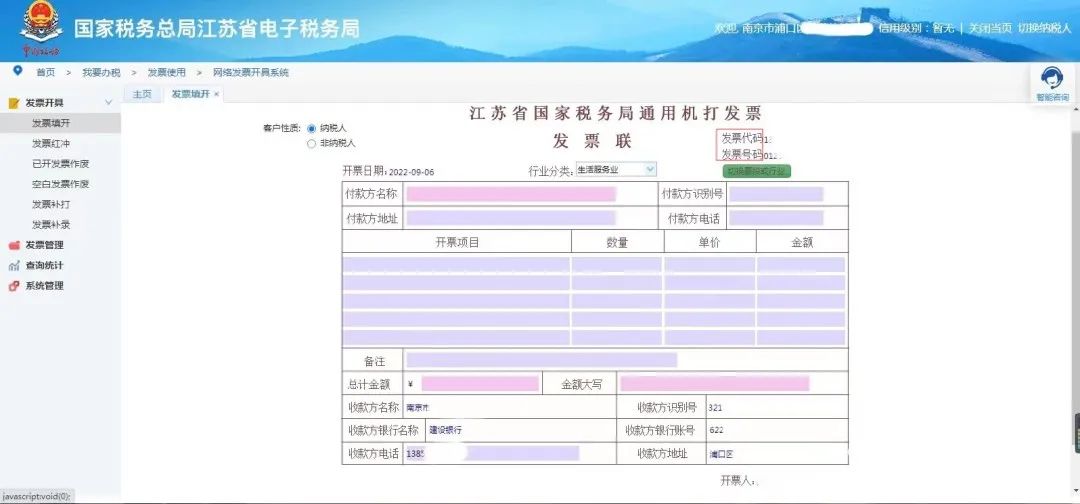This screenshot has height=504, width=1080.
Task: Click the 关闭当页 link in header
Action: [x=990, y=28]
